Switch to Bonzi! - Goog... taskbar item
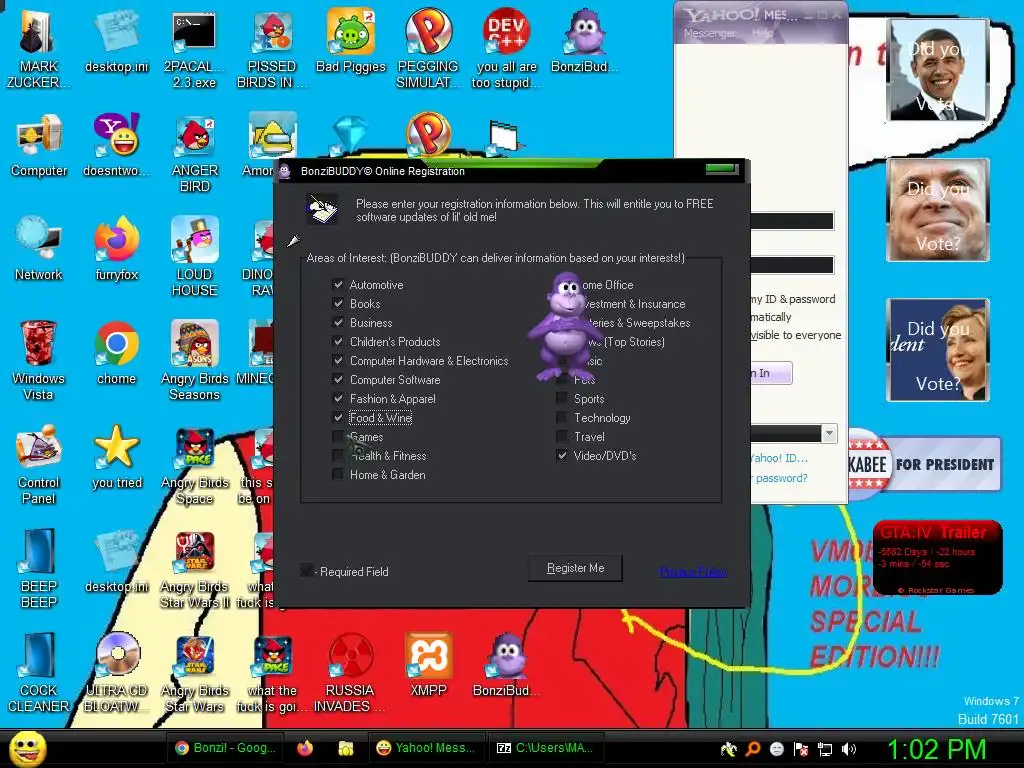1024x768 pixels. click(226, 748)
